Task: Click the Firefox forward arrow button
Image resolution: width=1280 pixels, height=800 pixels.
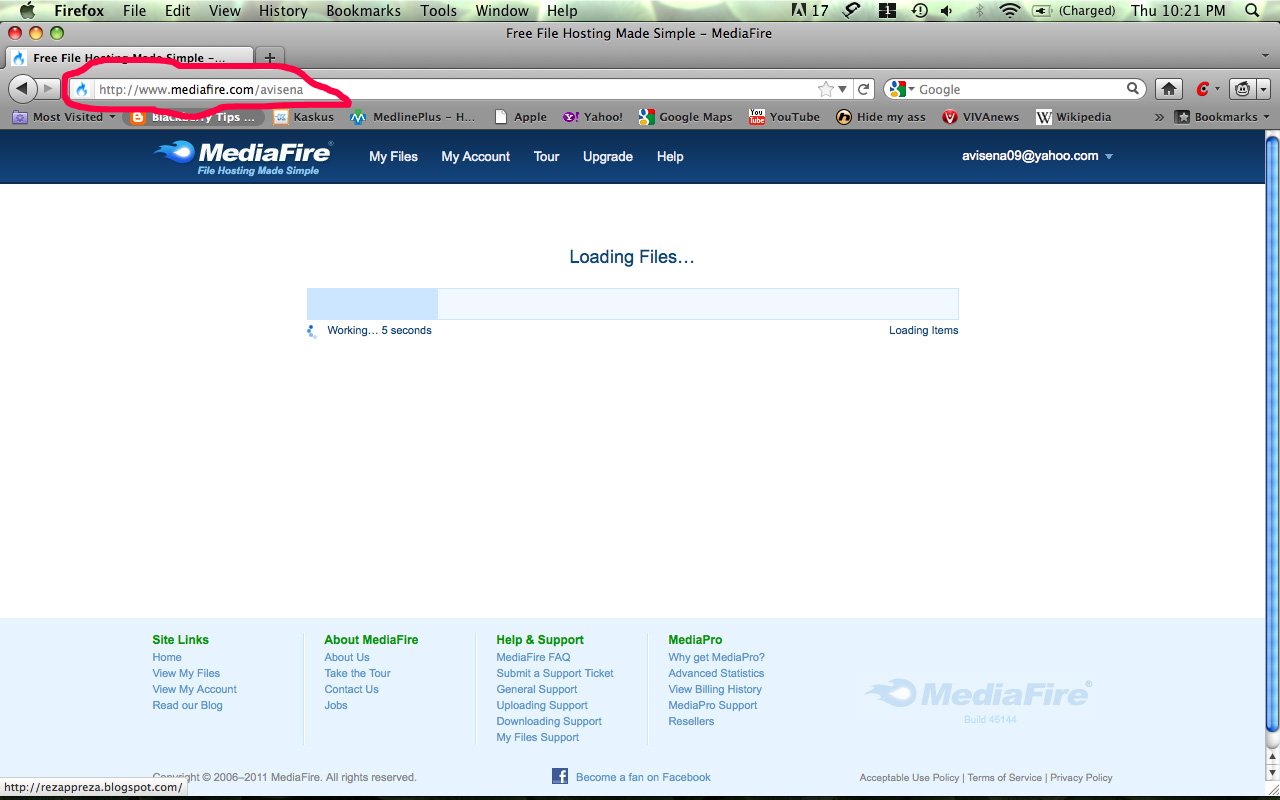Action: [x=48, y=89]
